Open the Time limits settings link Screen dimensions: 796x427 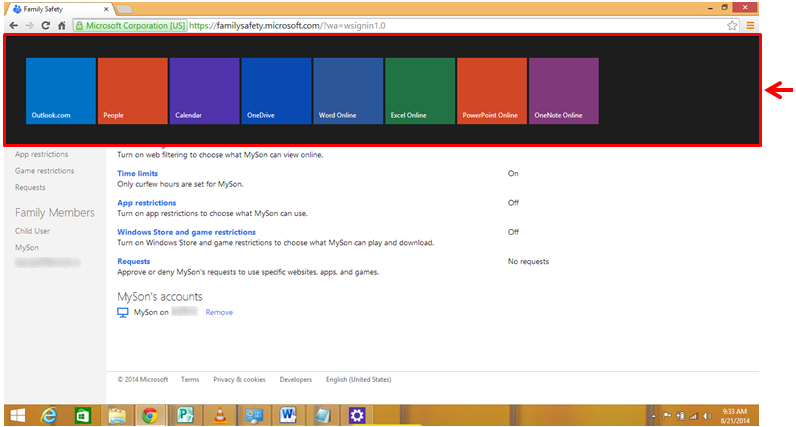pyautogui.click(x=138, y=173)
